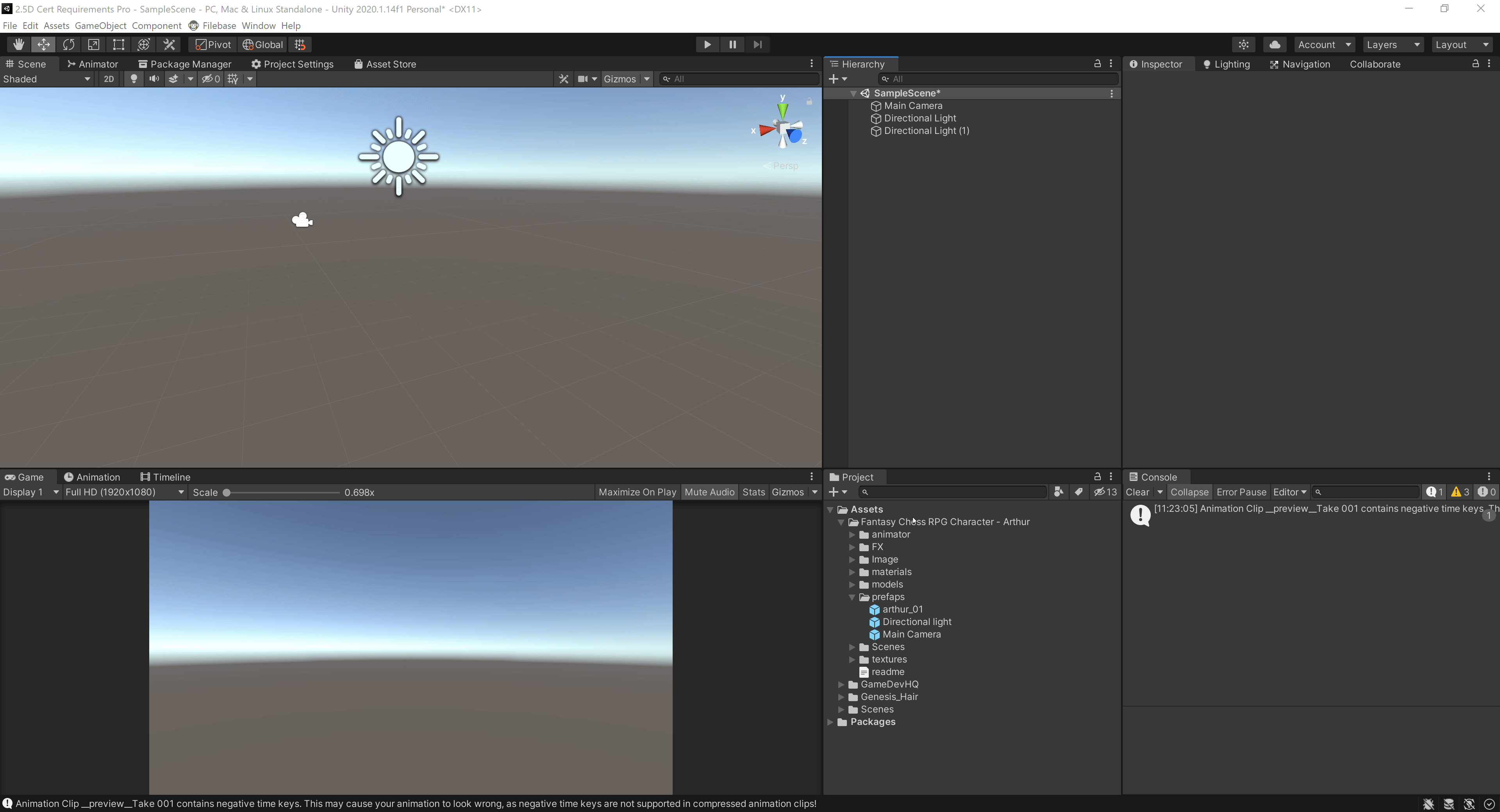
Task: Open the Layers dropdown
Action: pyautogui.click(x=1393, y=44)
